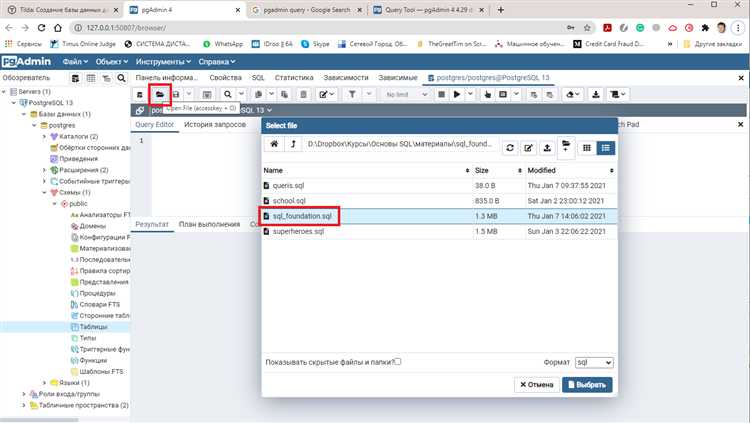Go to home directory in file dialog
This screenshot has height=423, width=750.
click(275, 146)
